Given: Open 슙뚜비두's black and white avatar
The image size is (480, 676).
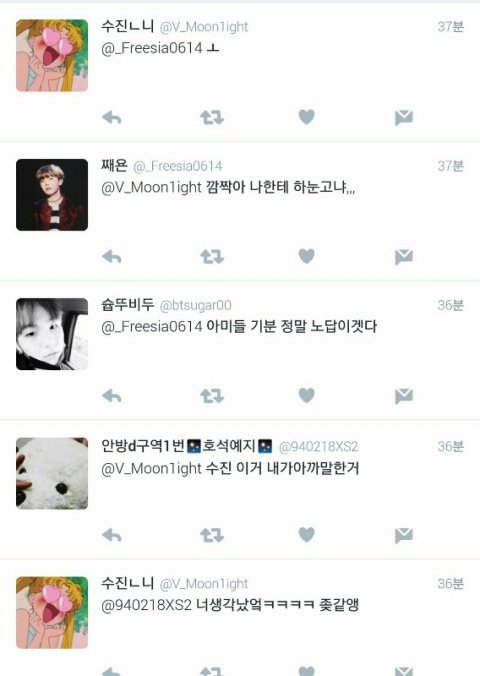Looking at the screenshot, I should (x=52, y=334).
